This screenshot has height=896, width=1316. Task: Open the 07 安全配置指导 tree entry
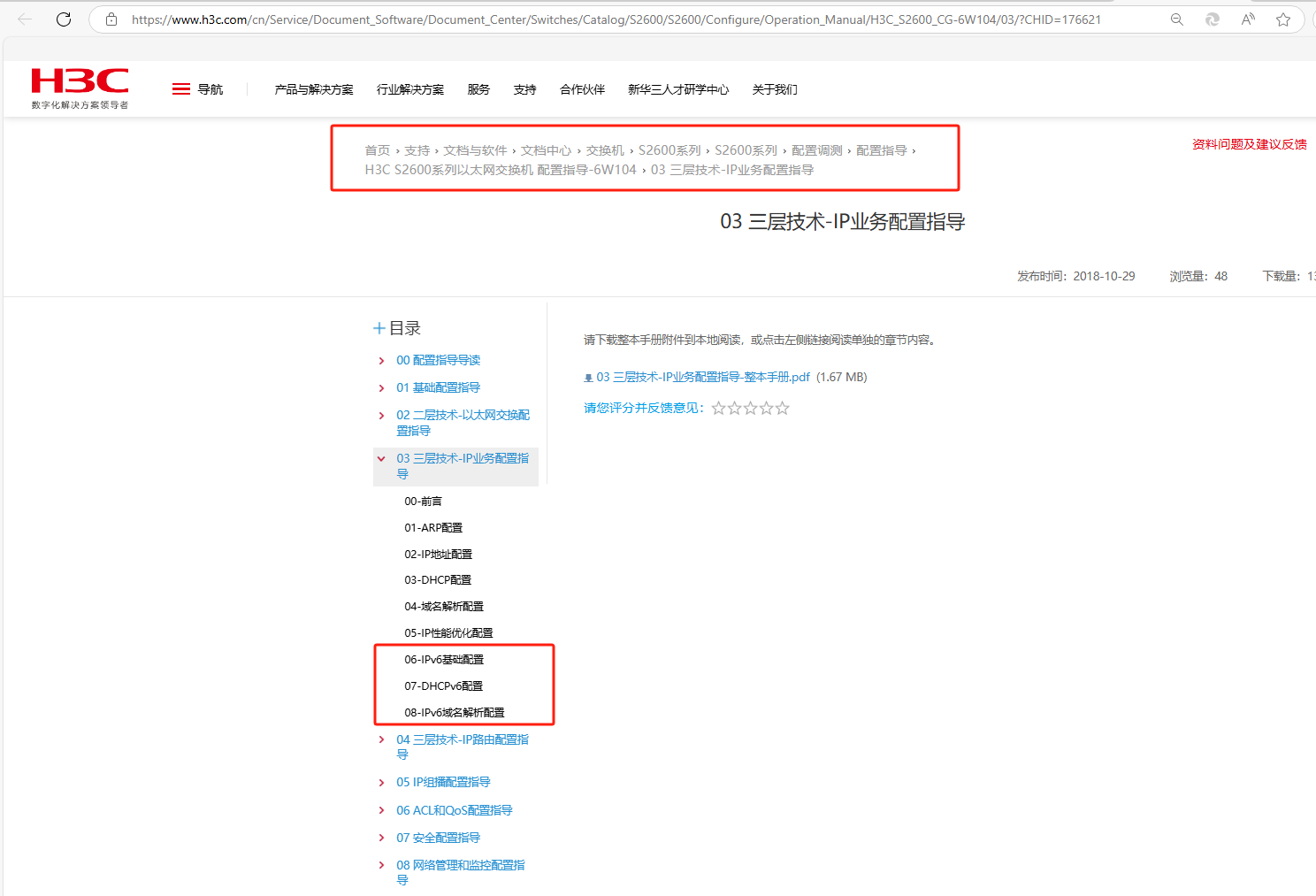pyautogui.click(x=439, y=839)
